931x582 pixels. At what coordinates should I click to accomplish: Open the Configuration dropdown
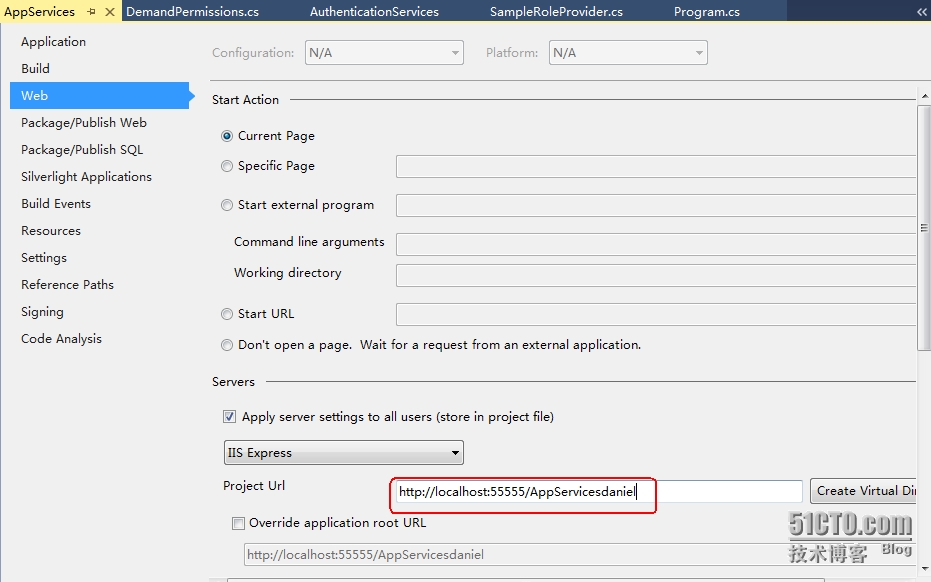[384, 53]
